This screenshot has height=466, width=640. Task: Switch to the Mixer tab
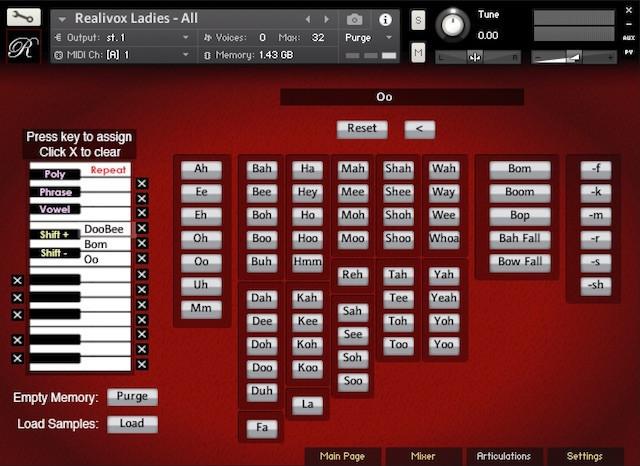[423, 456]
